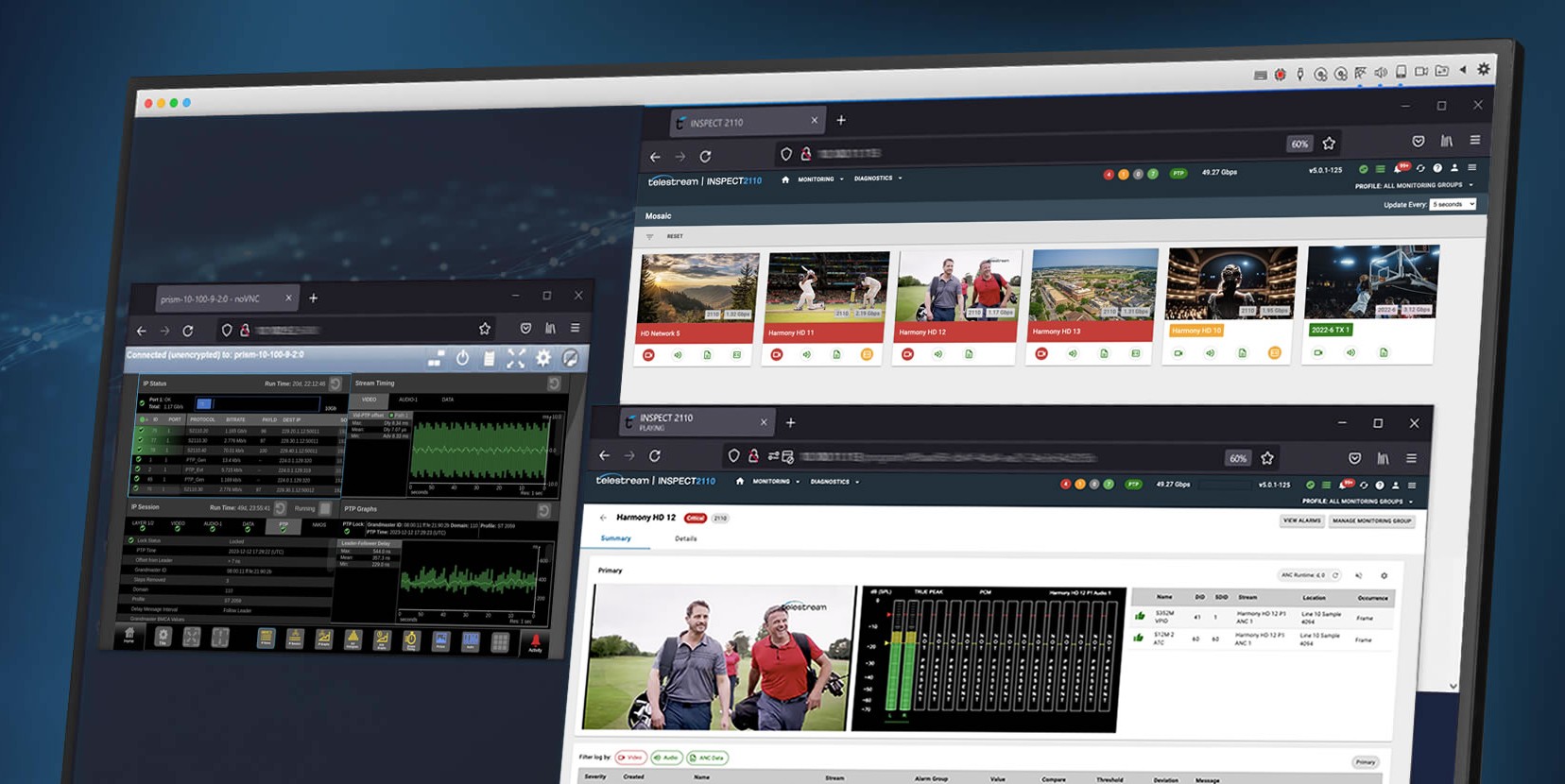Toggle the Video filter chip in Filter log by
This screenshot has width=1565, height=784.
tap(630, 758)
